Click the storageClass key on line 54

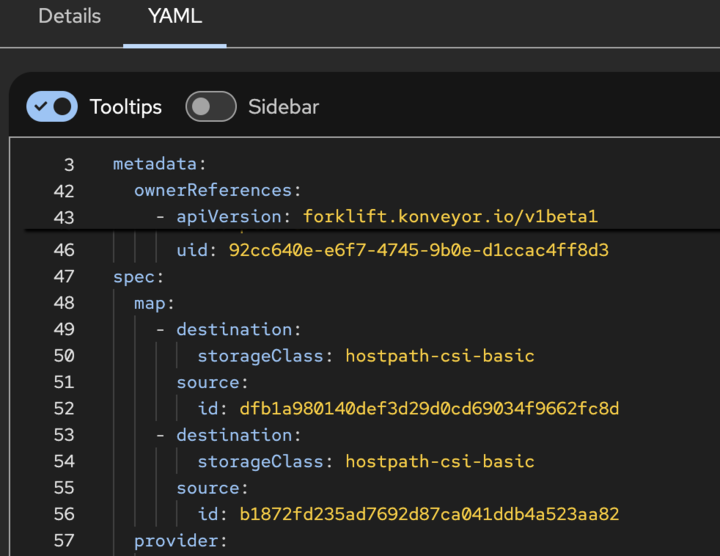pyautogui.click(x=260, y=461)
